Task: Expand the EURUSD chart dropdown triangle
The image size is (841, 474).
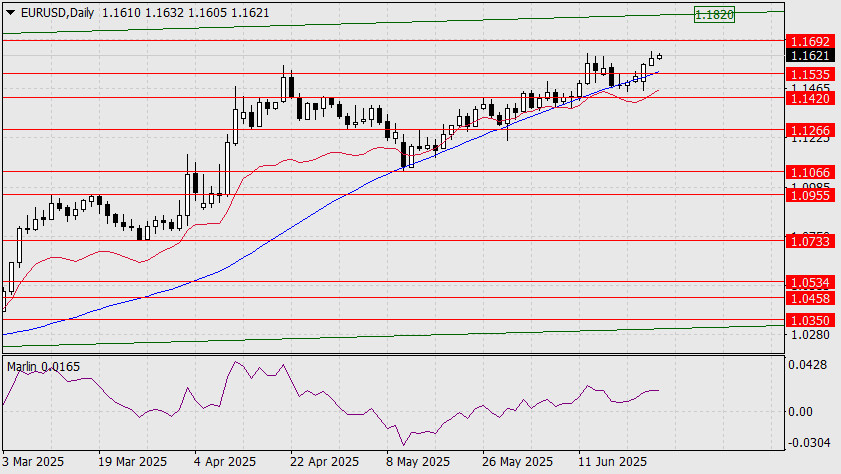Action: click(x=10, y=12)
